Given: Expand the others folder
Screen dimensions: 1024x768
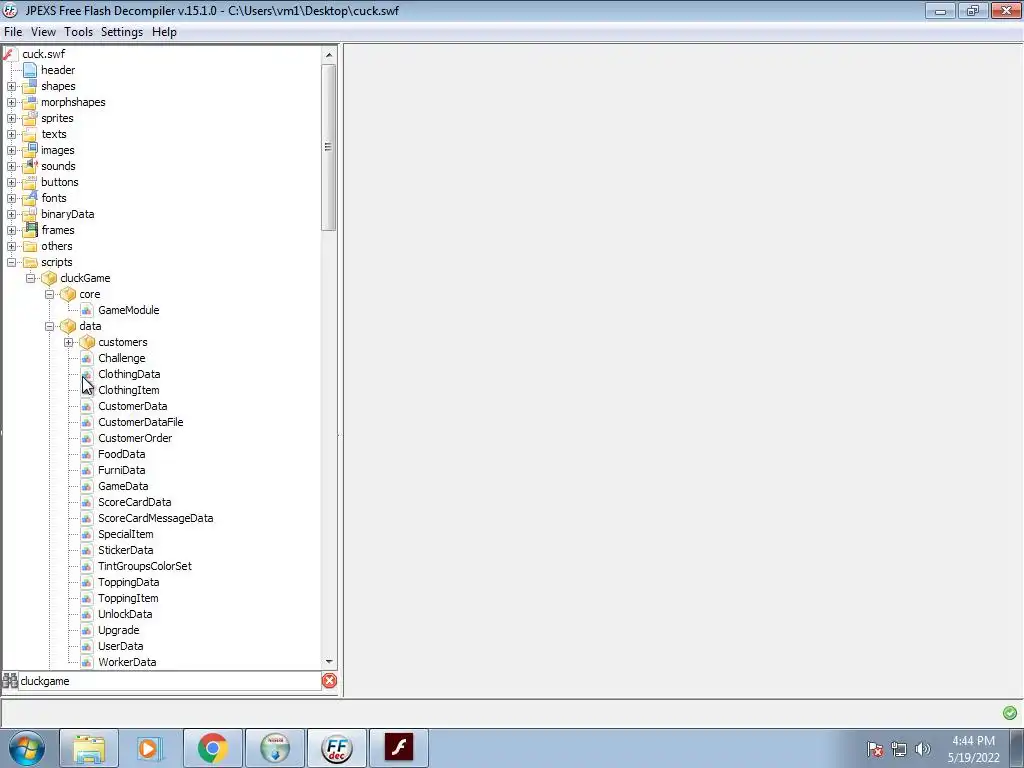Looking at the screenshot, I should pos(12,246).
